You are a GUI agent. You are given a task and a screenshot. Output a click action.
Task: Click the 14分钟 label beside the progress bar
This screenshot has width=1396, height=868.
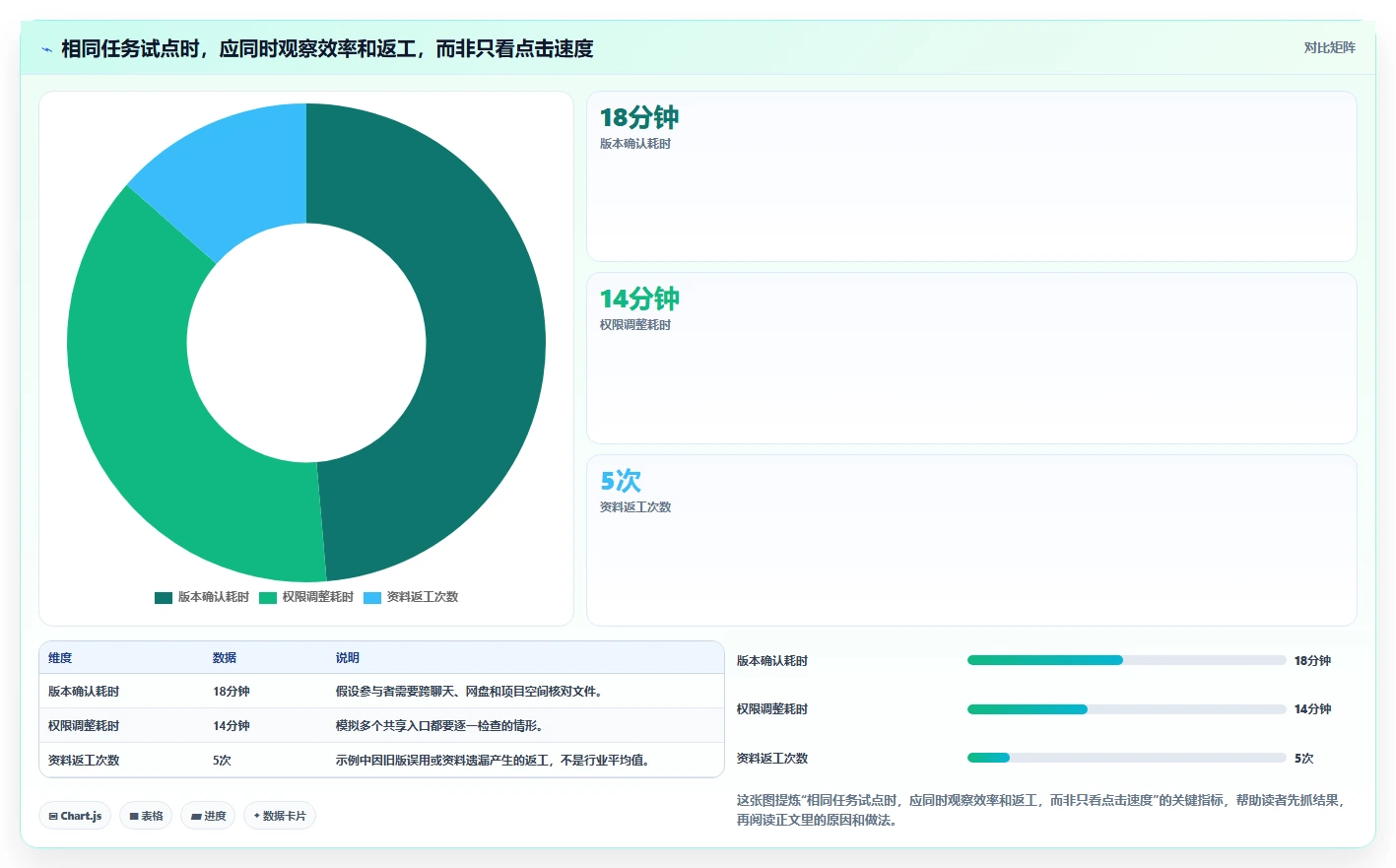1312,709
